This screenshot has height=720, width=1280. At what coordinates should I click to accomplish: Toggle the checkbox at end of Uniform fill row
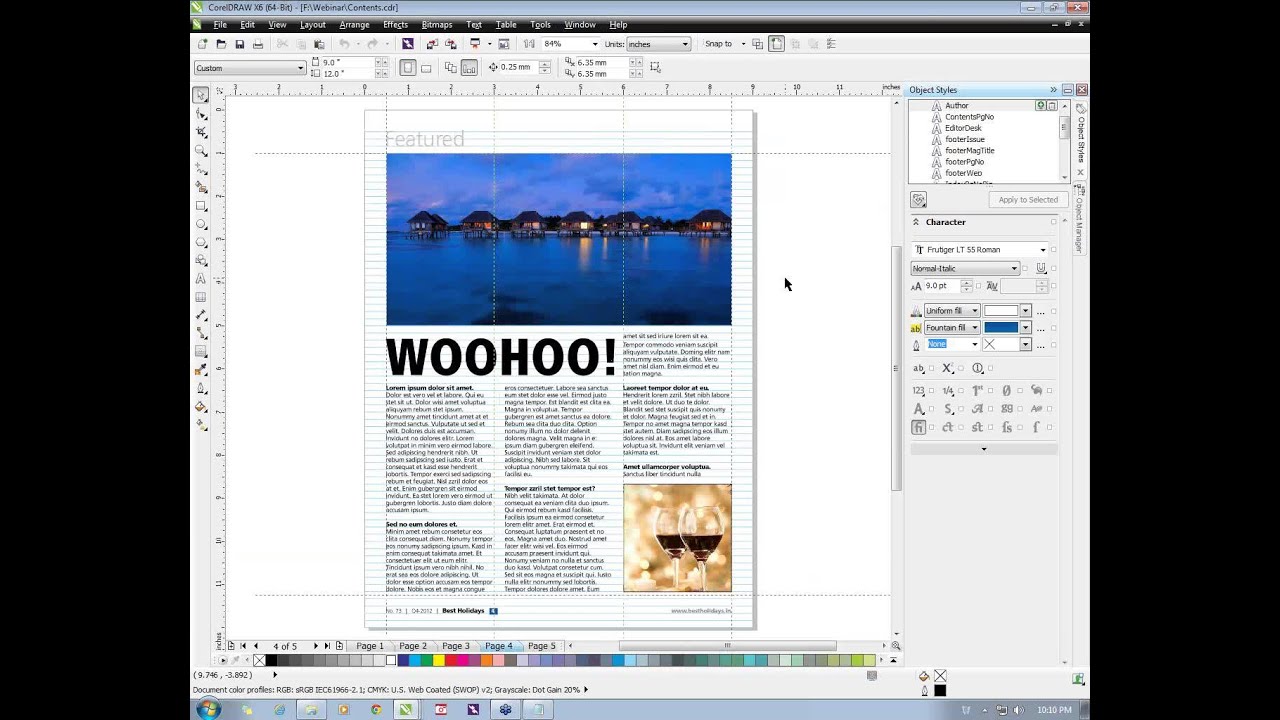coord(1053,311)
